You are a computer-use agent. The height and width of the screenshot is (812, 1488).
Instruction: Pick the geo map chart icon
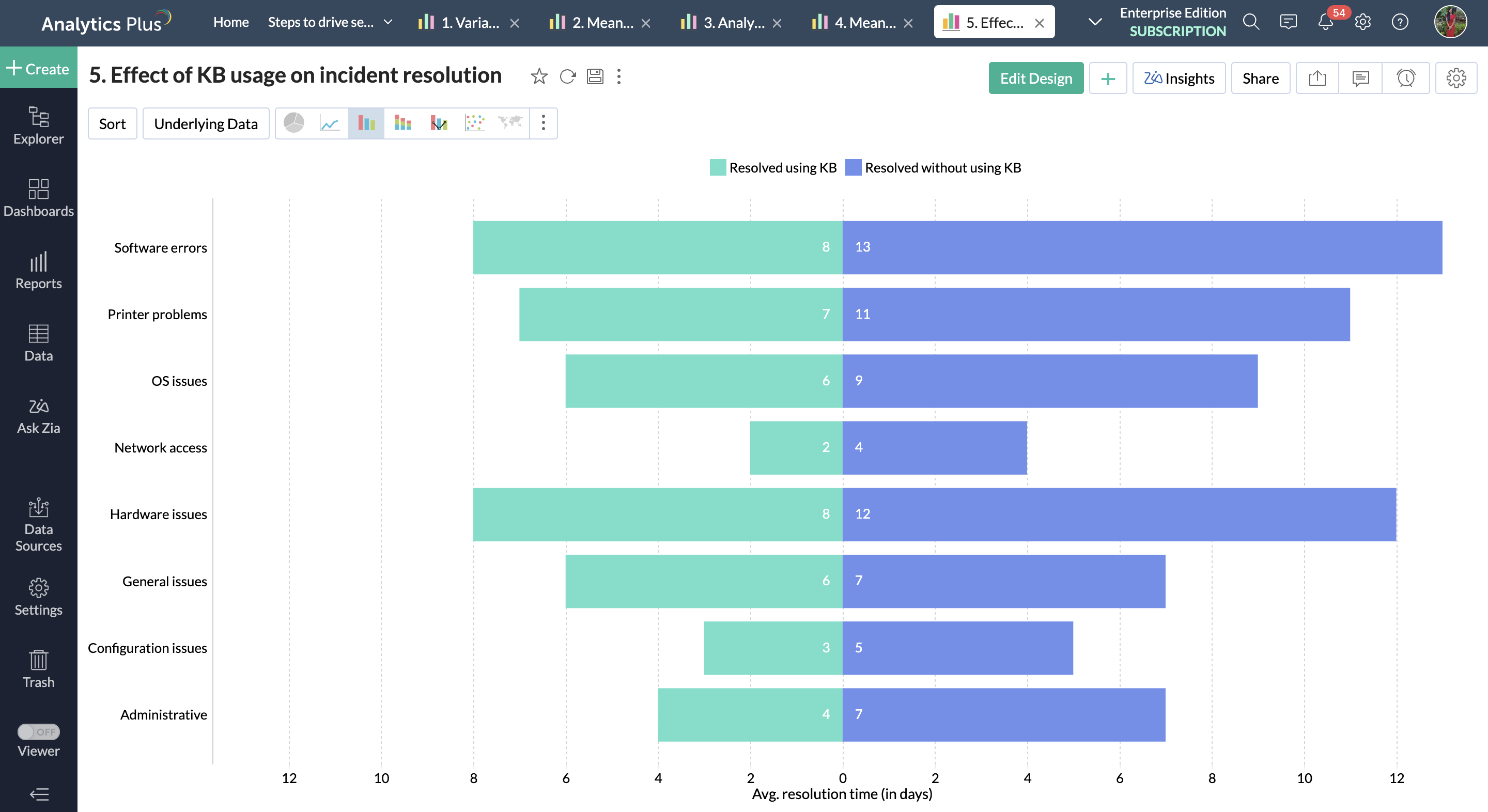[510, 123]
